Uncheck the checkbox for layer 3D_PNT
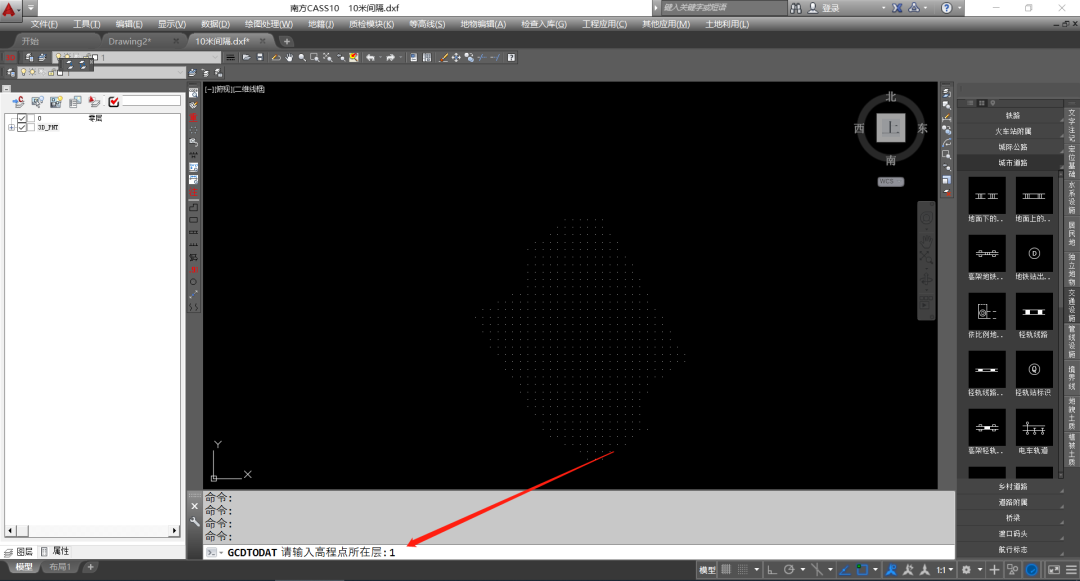Screen dimensions: 1080x581 pyautogui.click(x=22, y=127)
